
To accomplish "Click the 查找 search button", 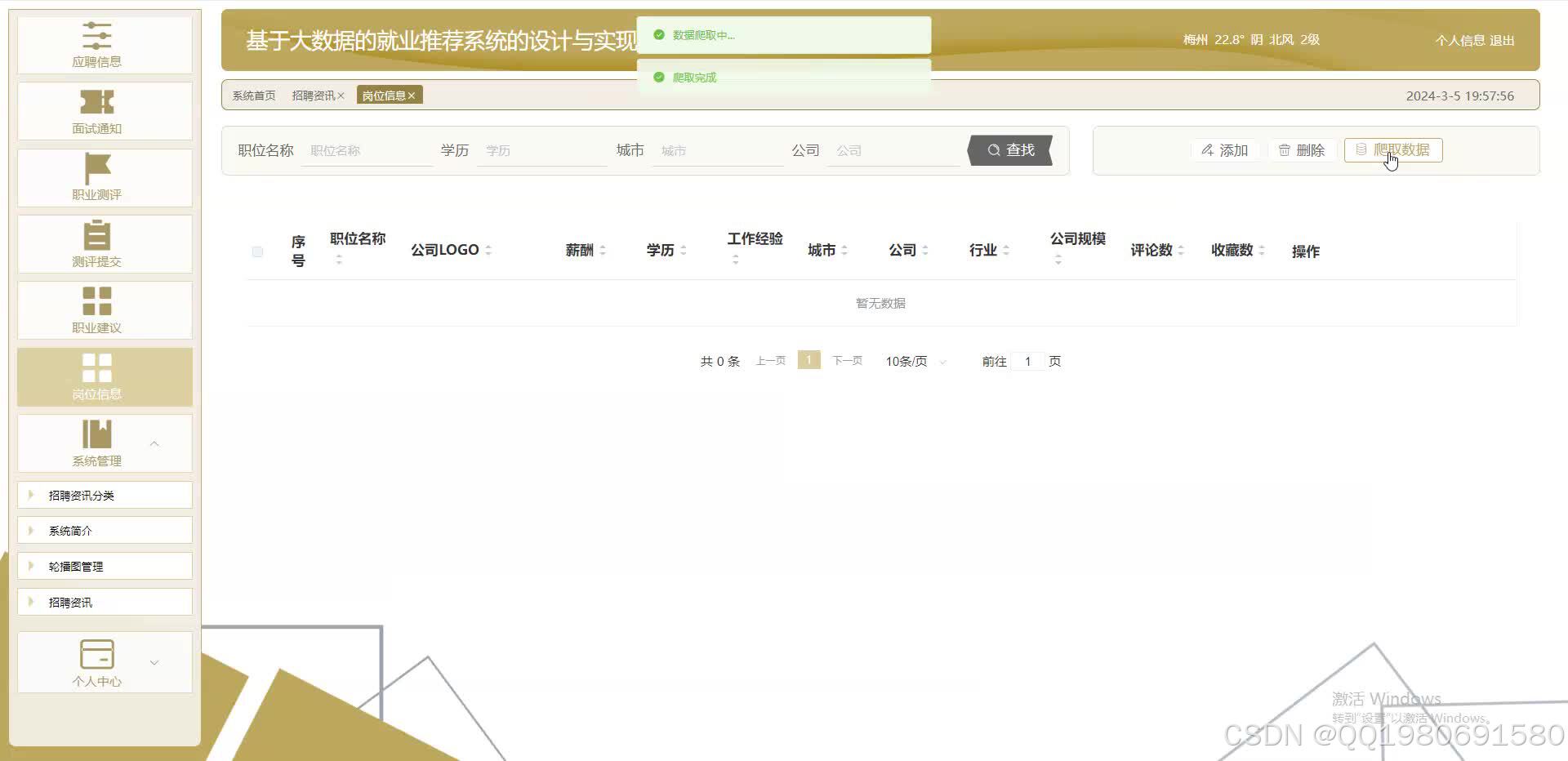I will tap(1010, 150).
